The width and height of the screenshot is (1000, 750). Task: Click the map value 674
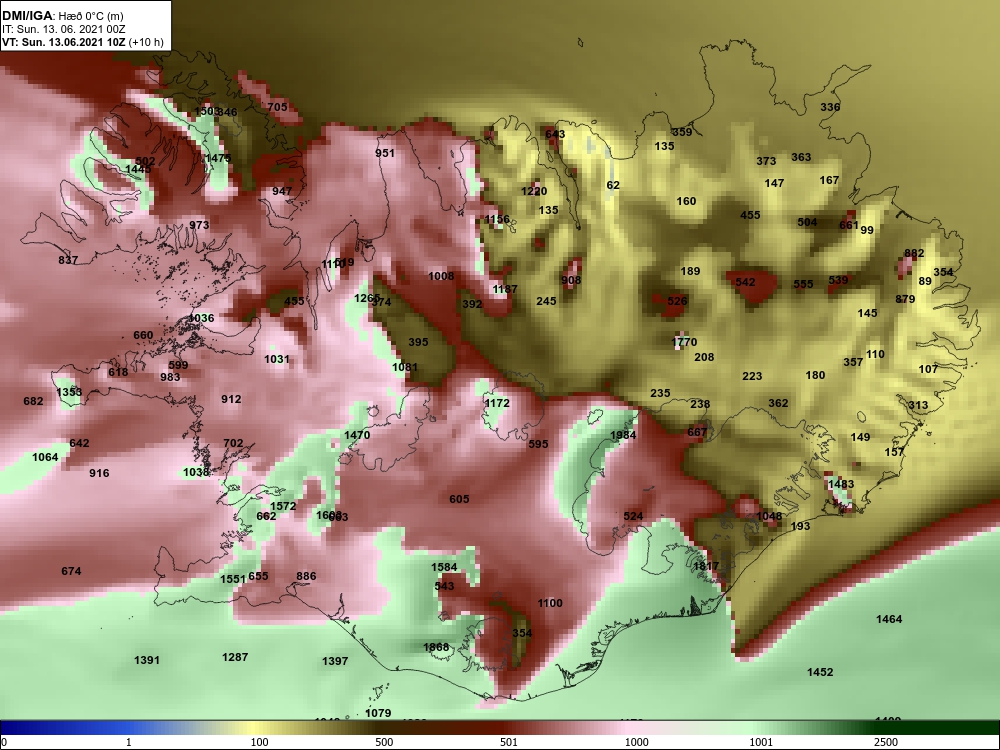click(x=71, y=571)
